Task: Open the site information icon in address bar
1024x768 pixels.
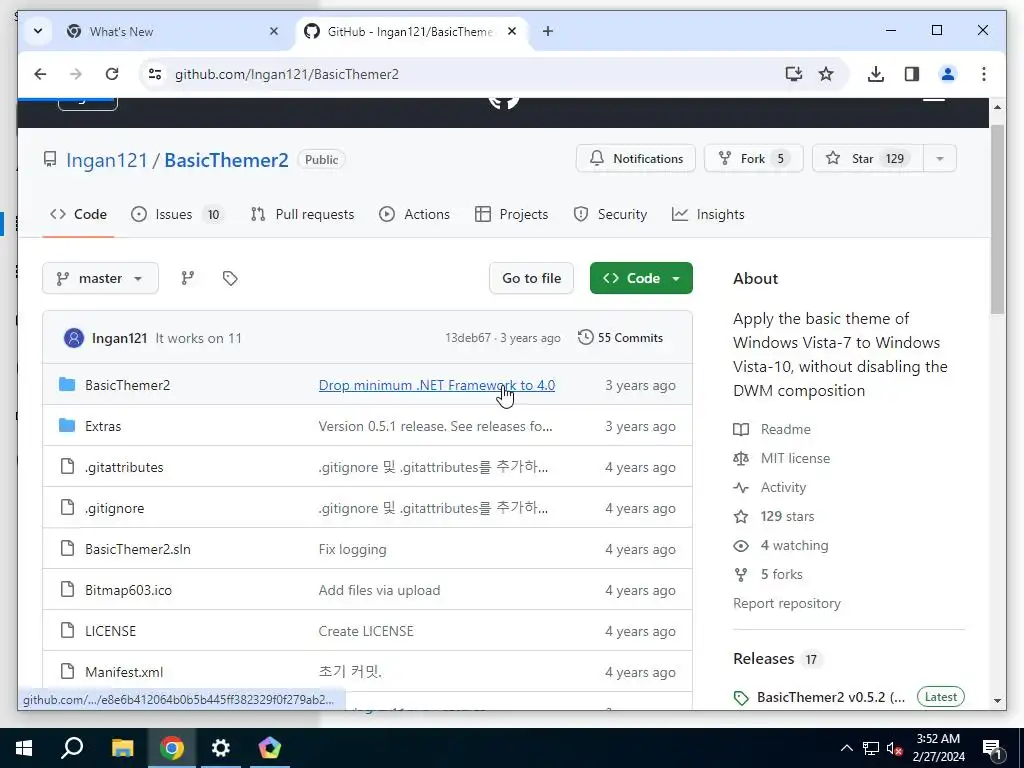Action: (x=155, y=74)
